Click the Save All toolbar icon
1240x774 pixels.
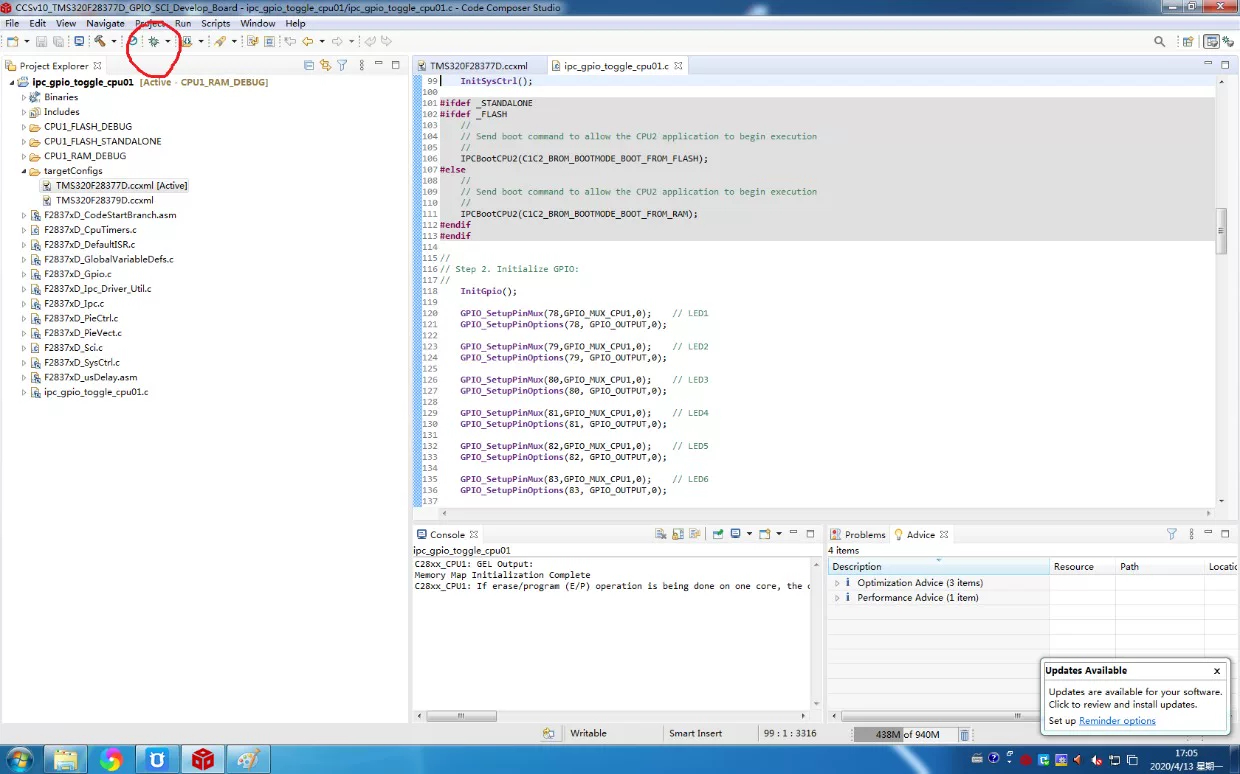(58, 41)
